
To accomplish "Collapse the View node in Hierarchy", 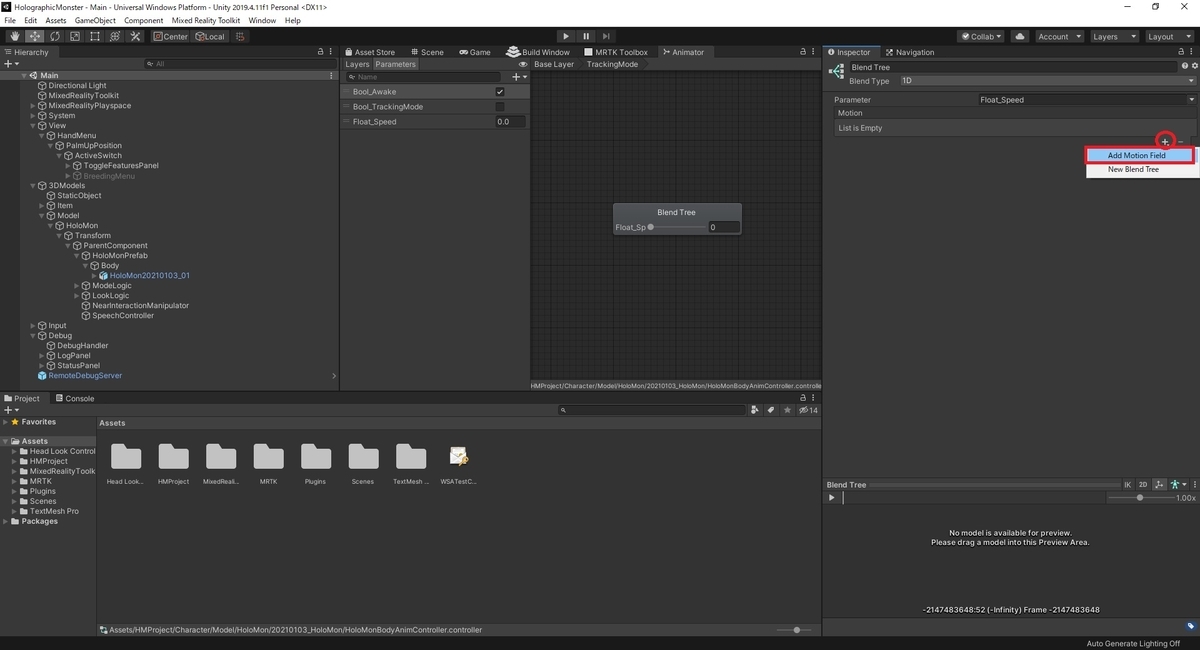I will pyautogui.click(x=33, y=126).
